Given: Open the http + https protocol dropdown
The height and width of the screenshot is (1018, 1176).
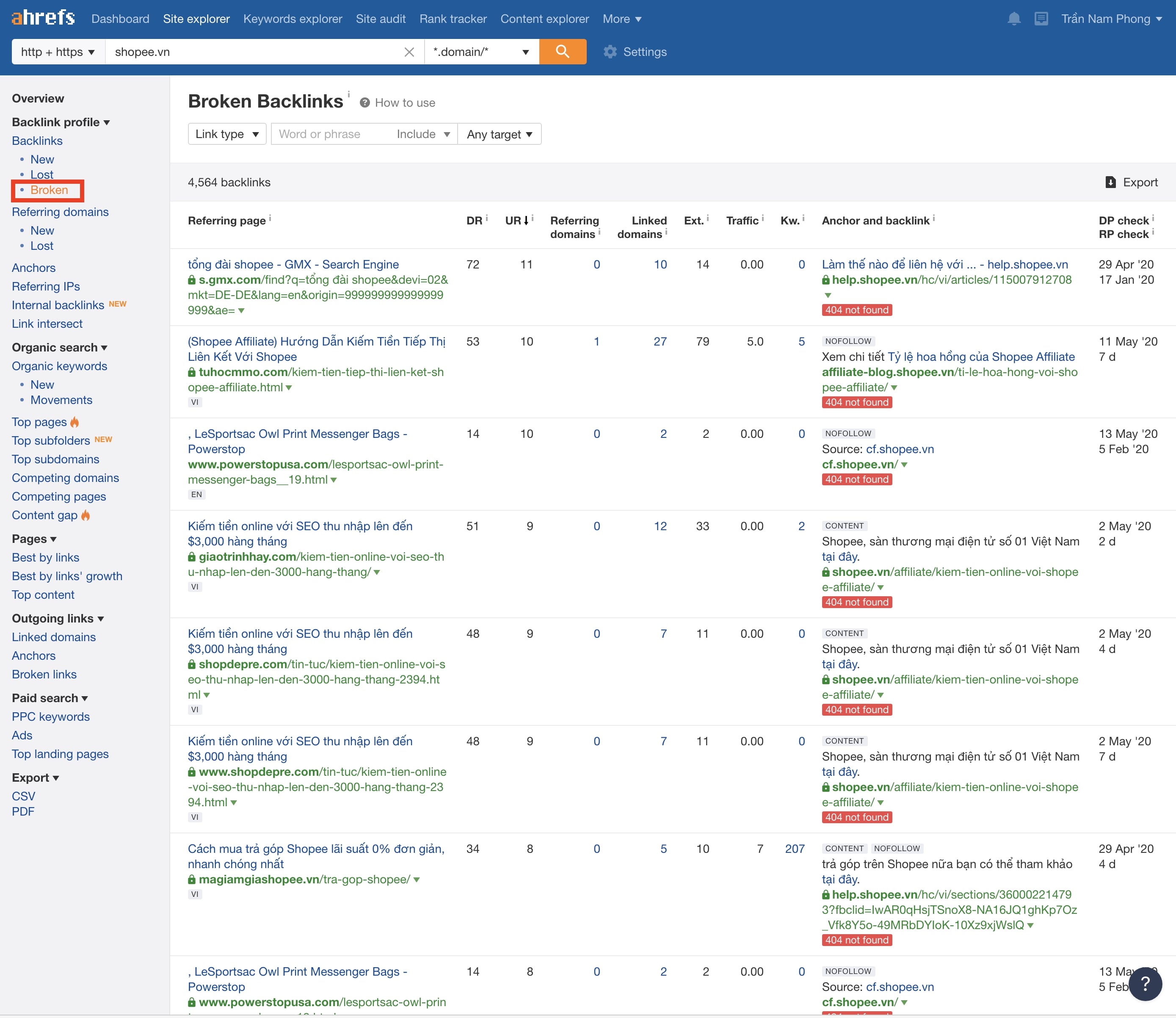Looking at the screenshot, I should (58, 52).
